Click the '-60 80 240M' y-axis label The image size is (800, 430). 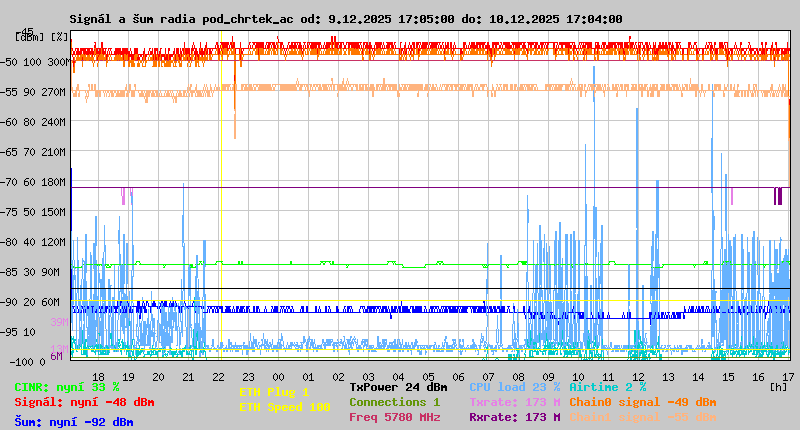tap(35, 122)
